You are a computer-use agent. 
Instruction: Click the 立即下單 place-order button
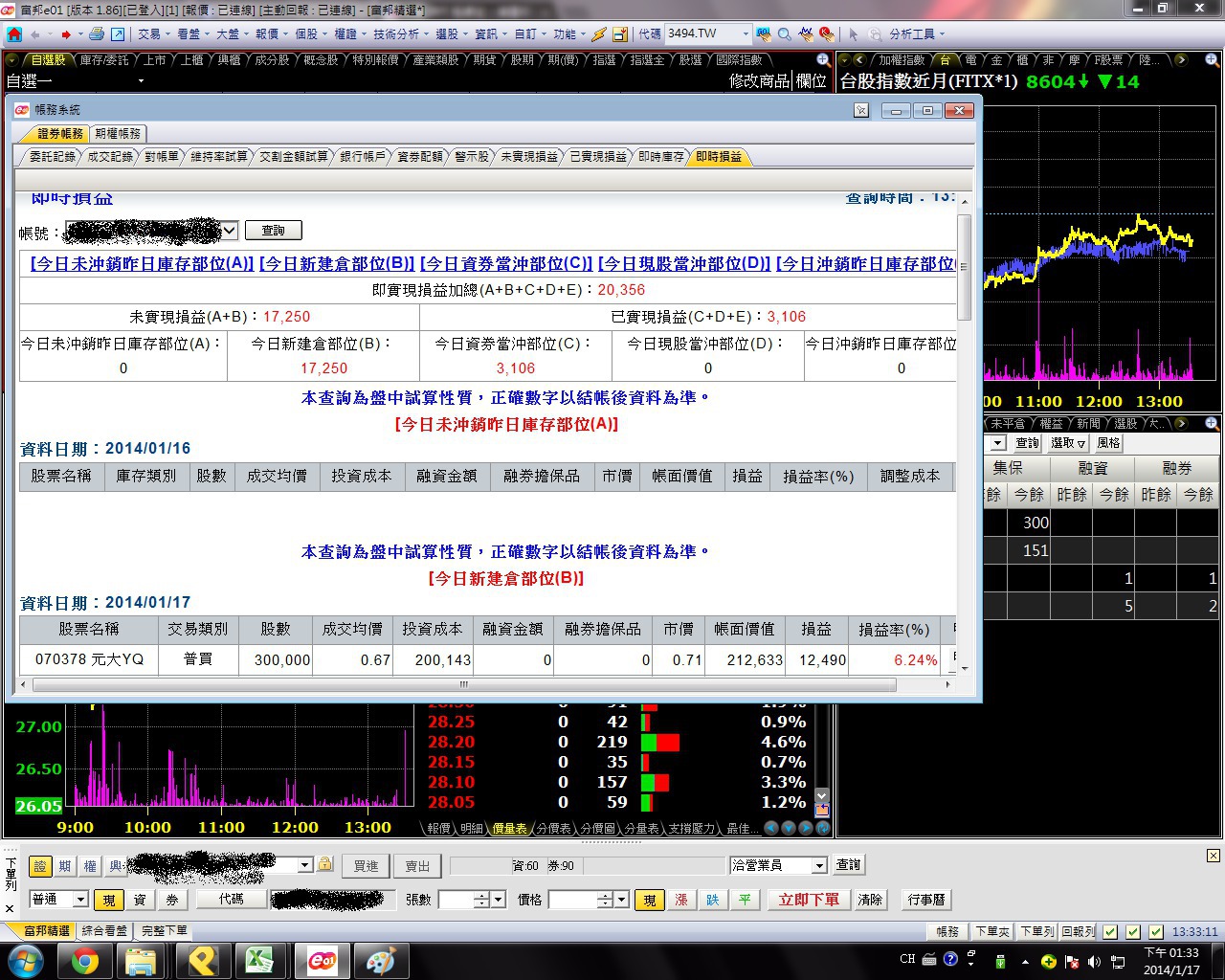tap(809, 900)
